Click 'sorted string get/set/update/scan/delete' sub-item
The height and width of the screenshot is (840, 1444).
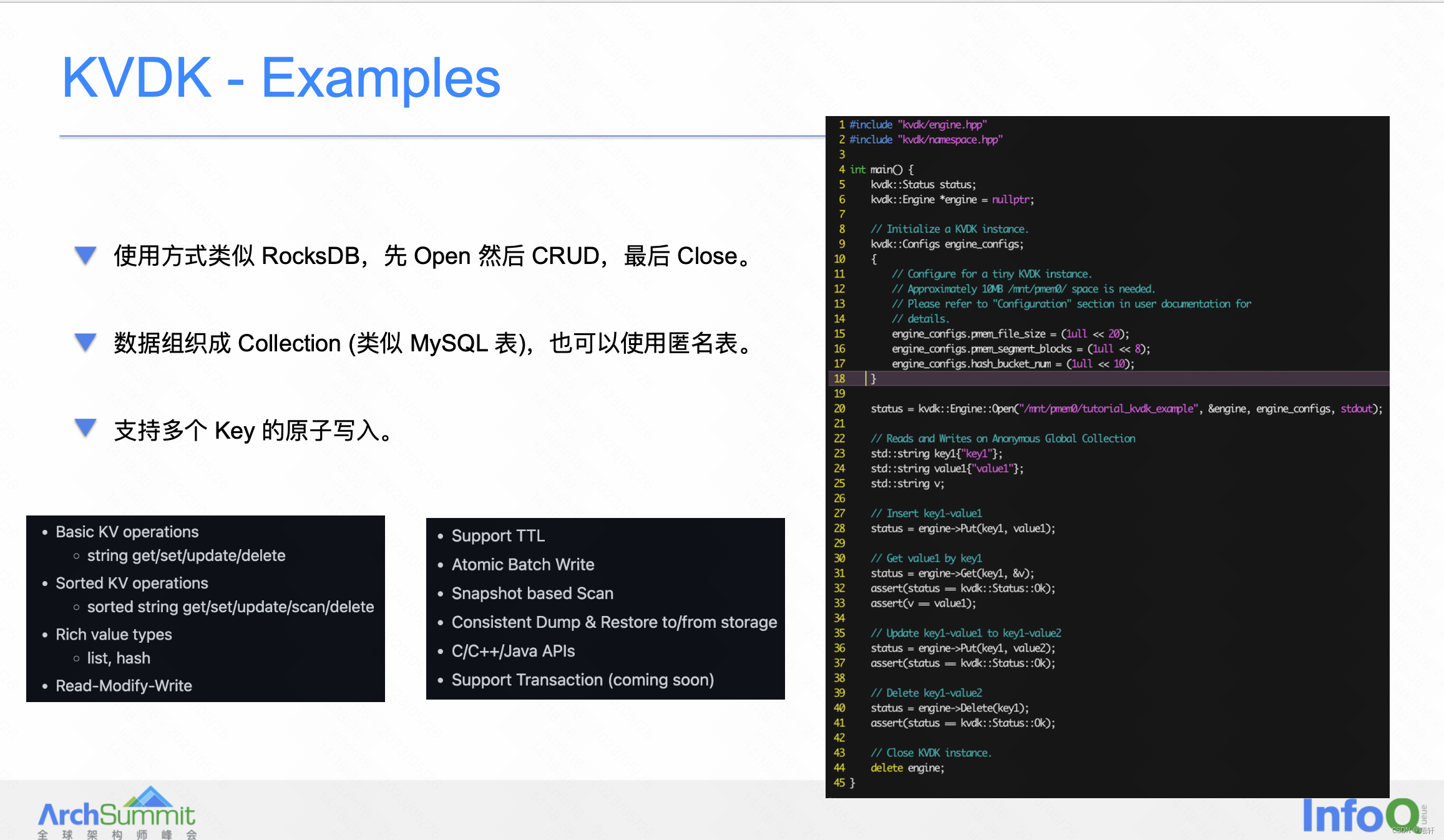tap(230, 607)
